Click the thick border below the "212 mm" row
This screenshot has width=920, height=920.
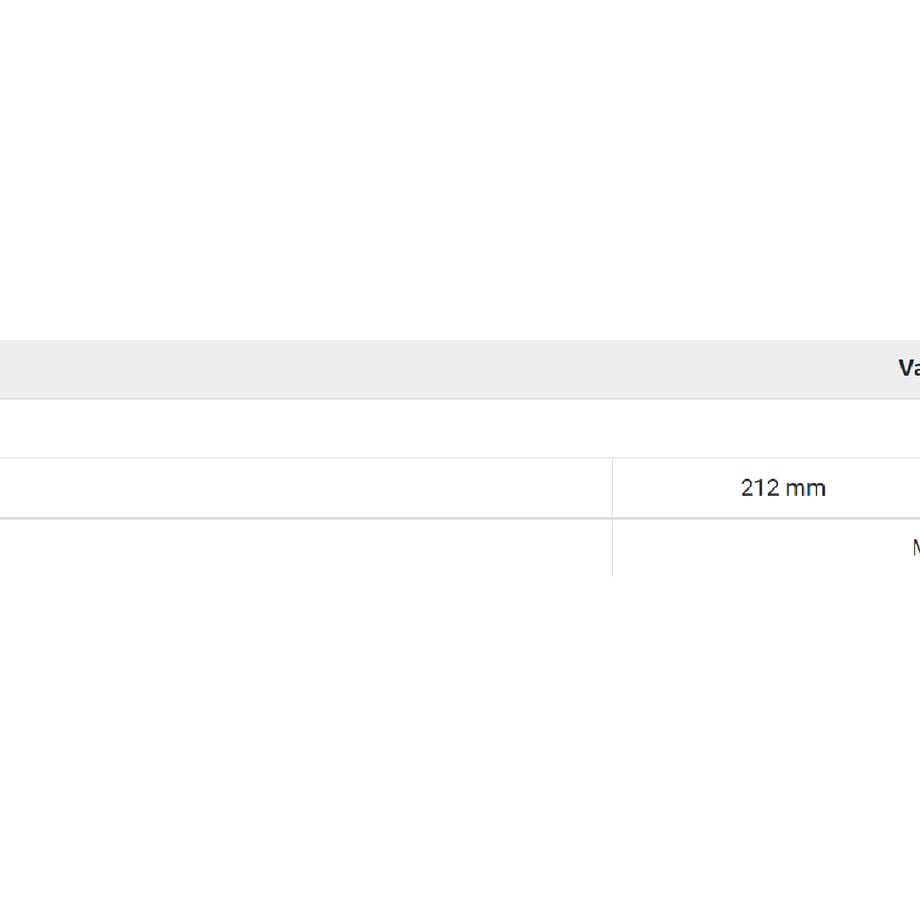coord(460,518)
